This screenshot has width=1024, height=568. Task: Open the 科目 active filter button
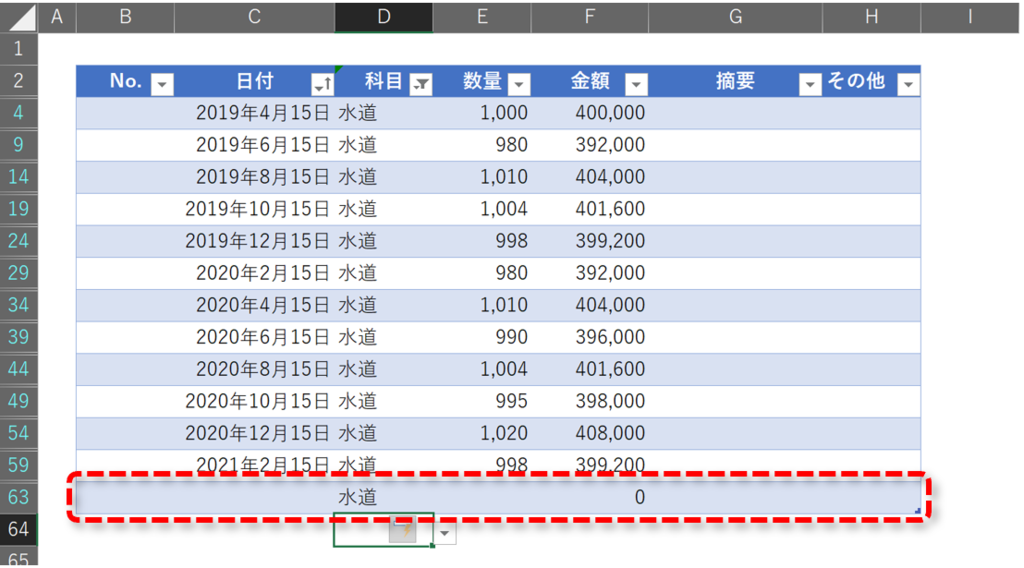click(x=421, y=84)
